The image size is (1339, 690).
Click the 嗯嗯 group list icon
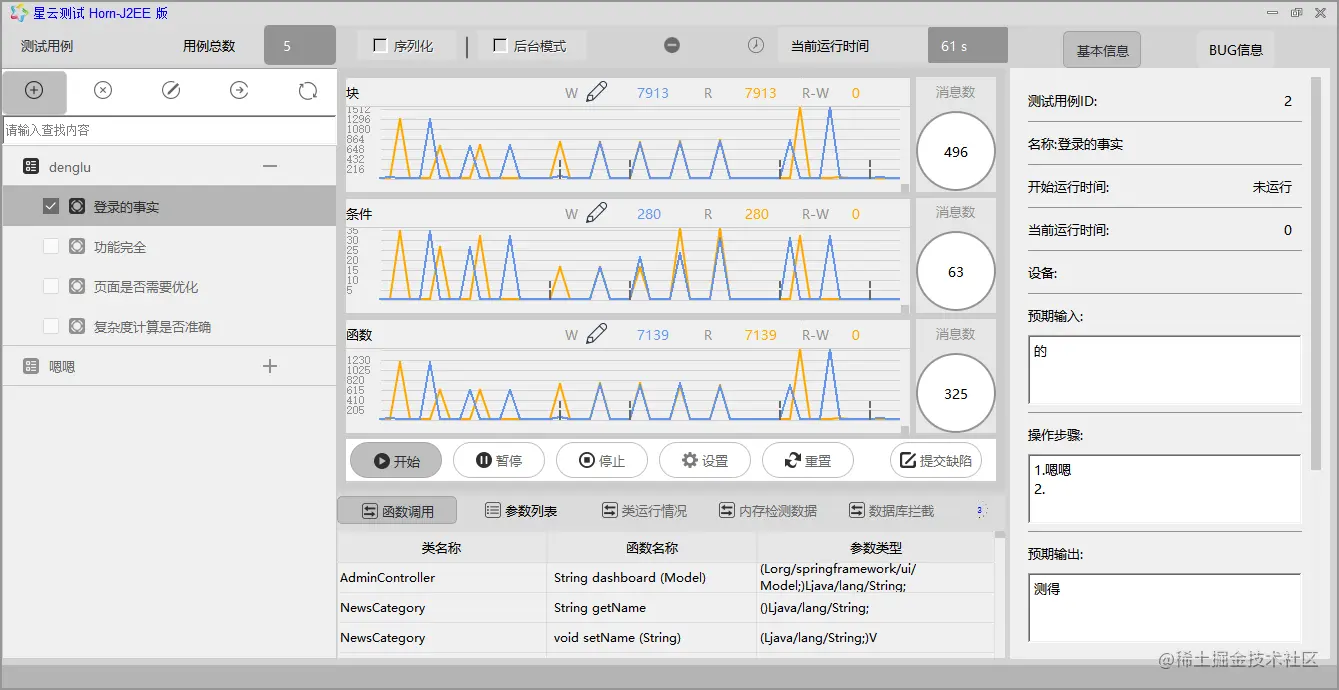click(31, 367)
